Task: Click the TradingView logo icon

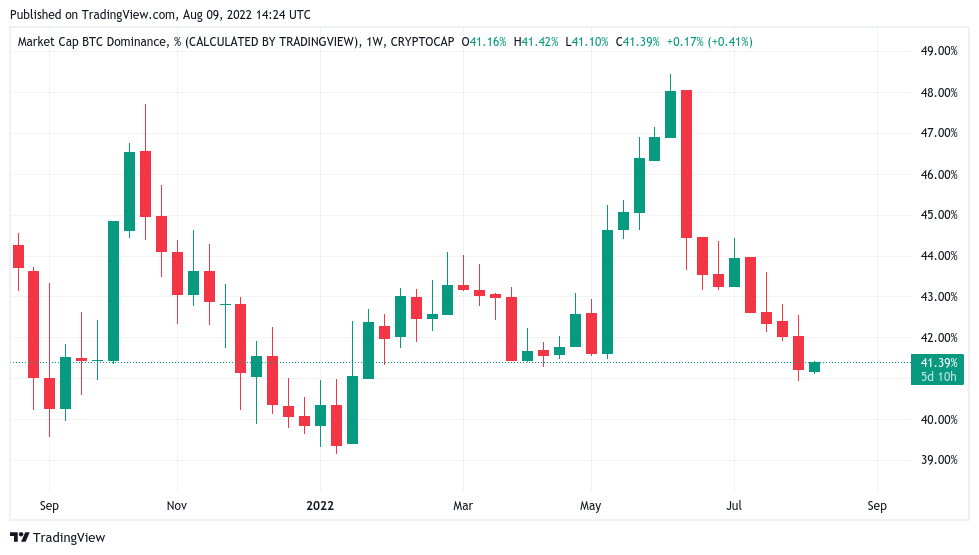Action: click(x=19, y=538)
